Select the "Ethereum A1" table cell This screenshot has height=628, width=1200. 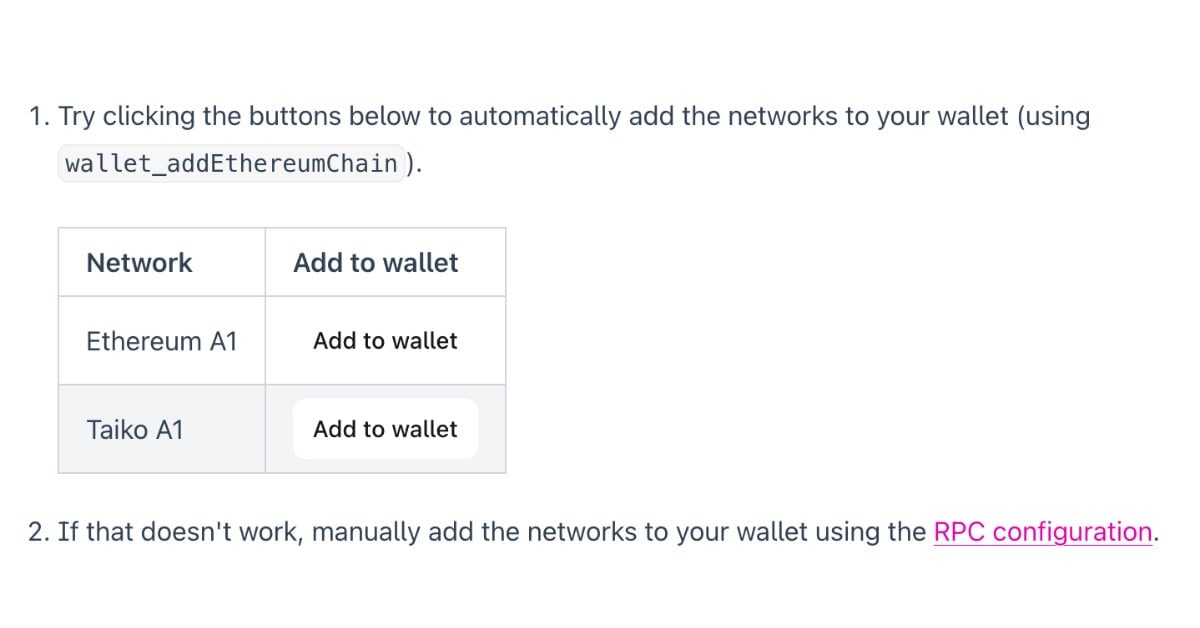162,341
